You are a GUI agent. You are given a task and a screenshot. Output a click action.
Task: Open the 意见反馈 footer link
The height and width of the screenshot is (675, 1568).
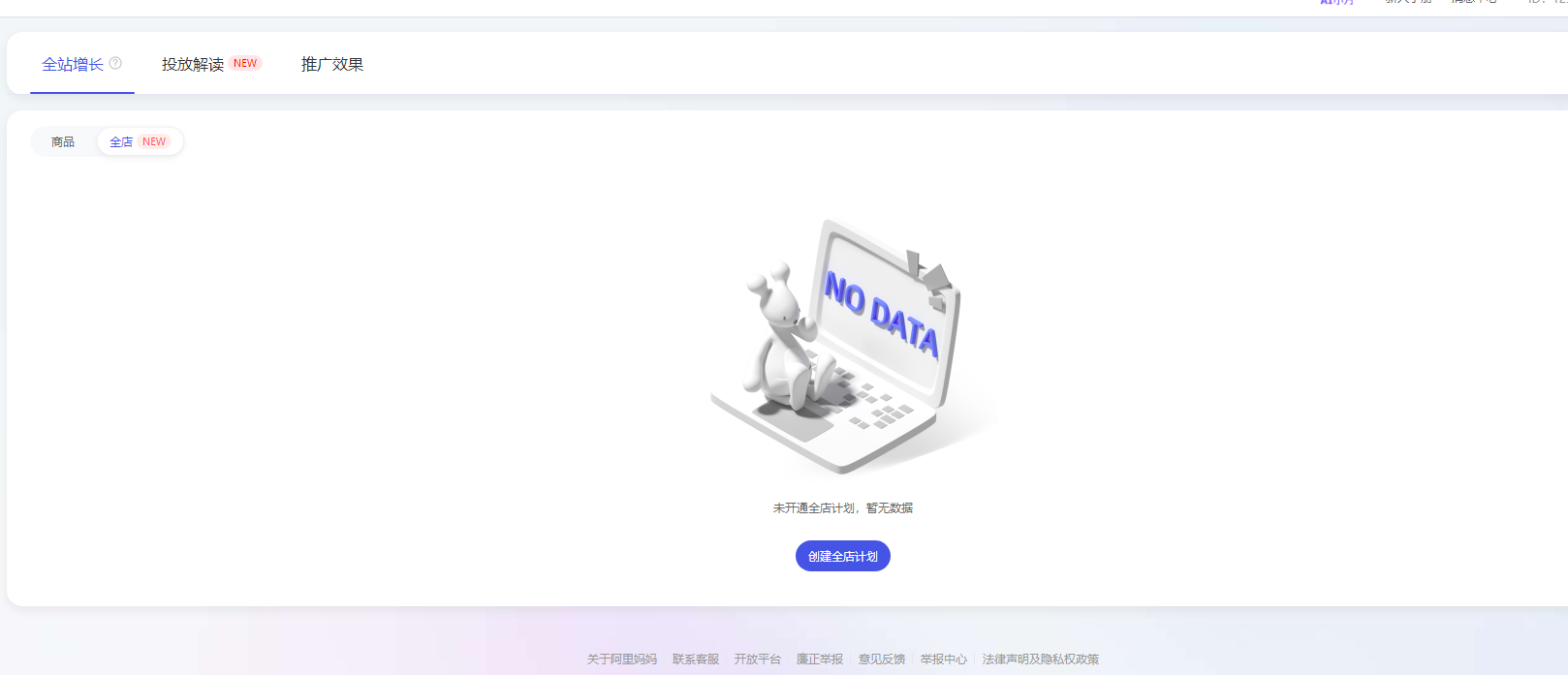coord(882,659)
